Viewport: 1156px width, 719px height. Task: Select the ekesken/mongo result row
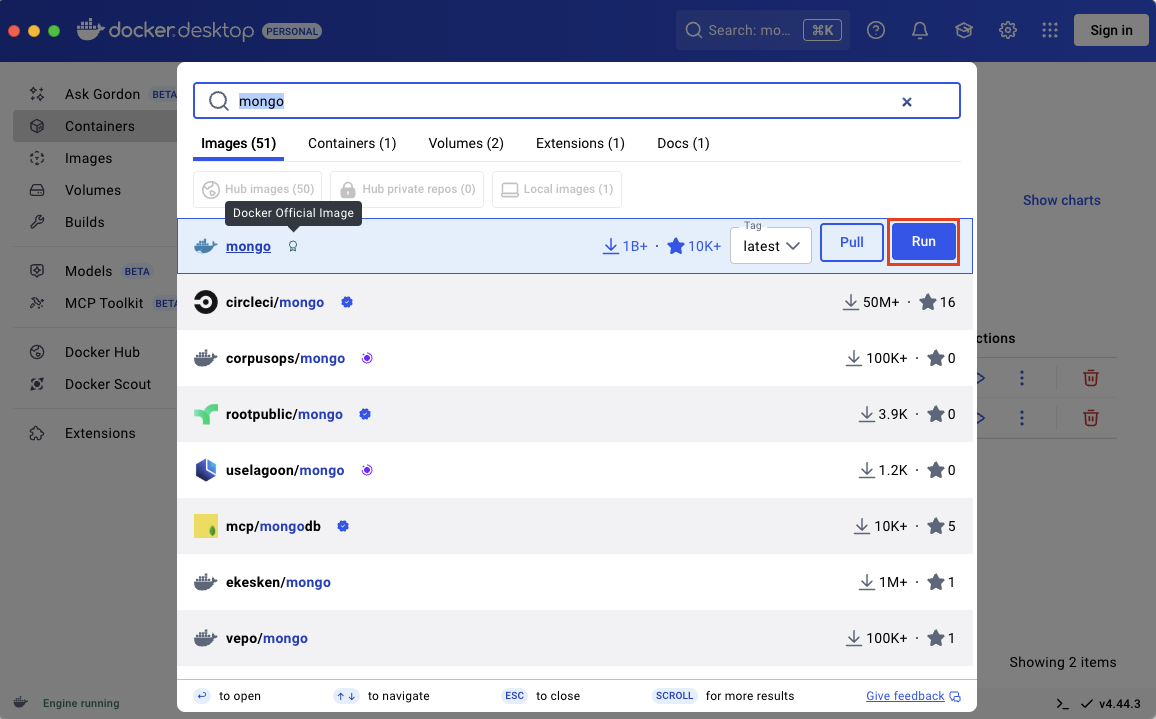(x=575, y=583)
